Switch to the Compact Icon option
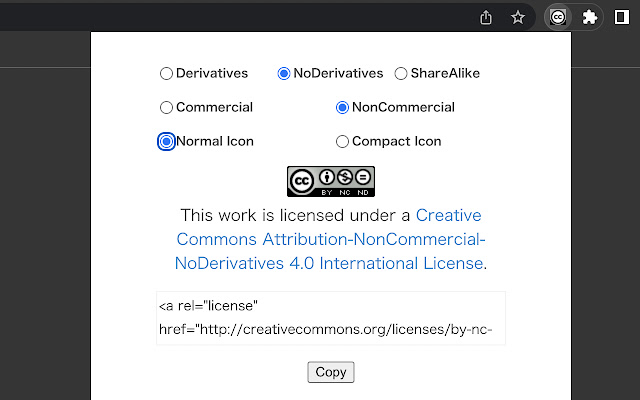Screen dimensions: 640x400 342,142
